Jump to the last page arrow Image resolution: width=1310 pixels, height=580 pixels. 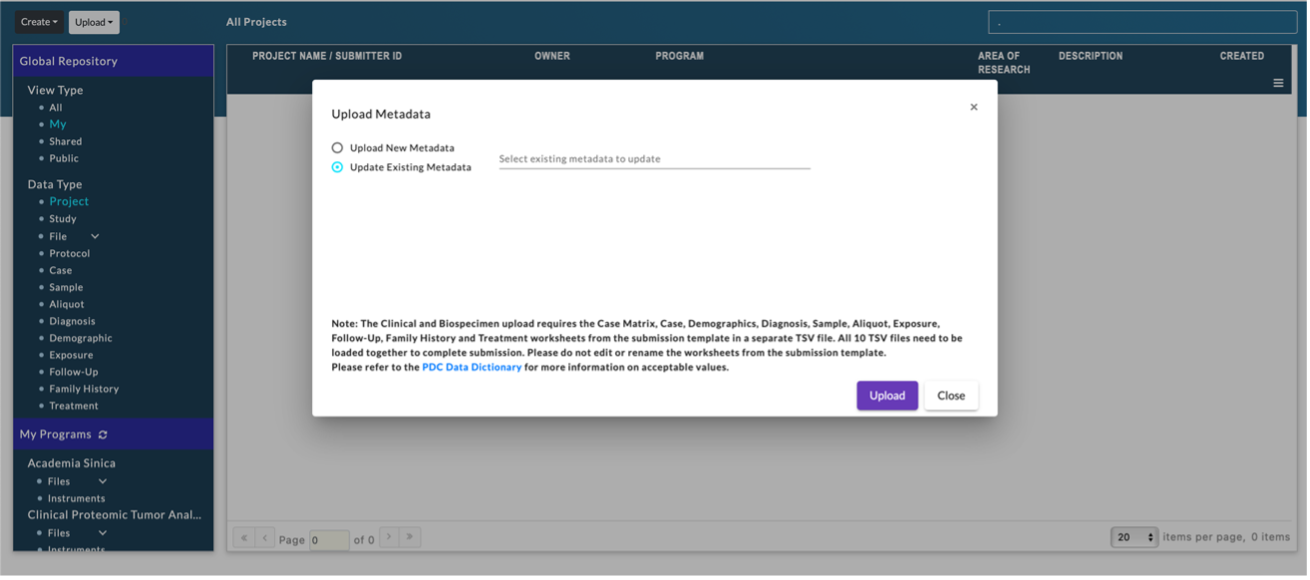(x=410, y=538)
